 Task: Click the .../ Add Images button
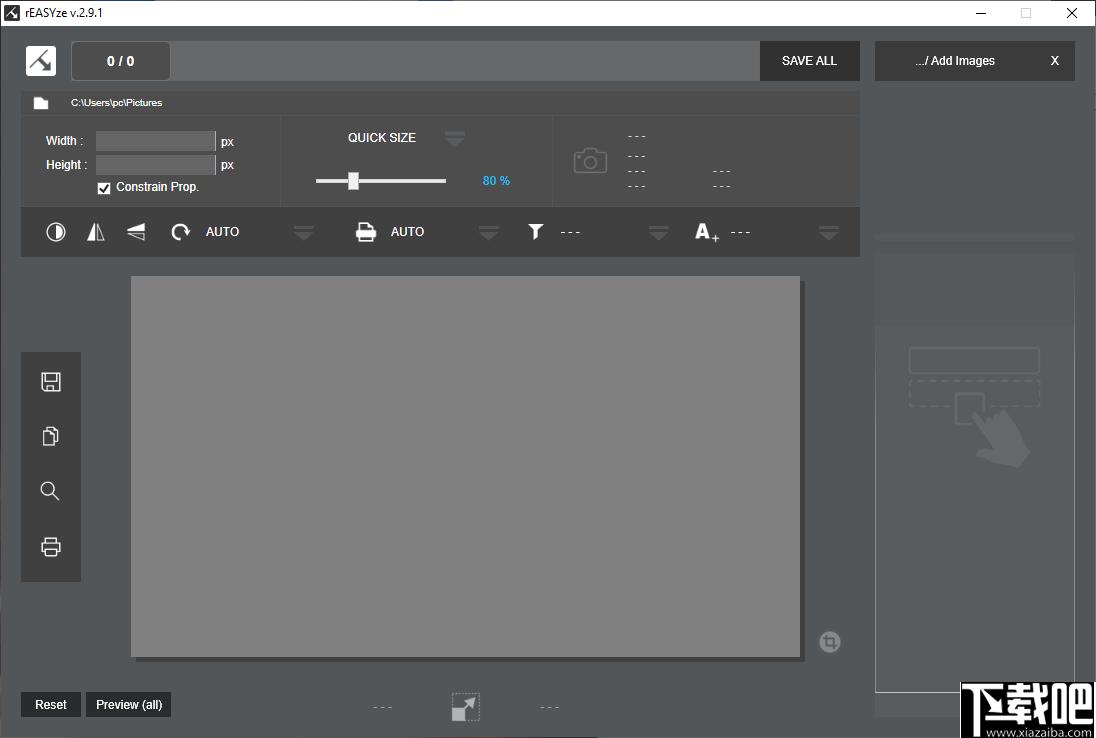tap(955, 61)
